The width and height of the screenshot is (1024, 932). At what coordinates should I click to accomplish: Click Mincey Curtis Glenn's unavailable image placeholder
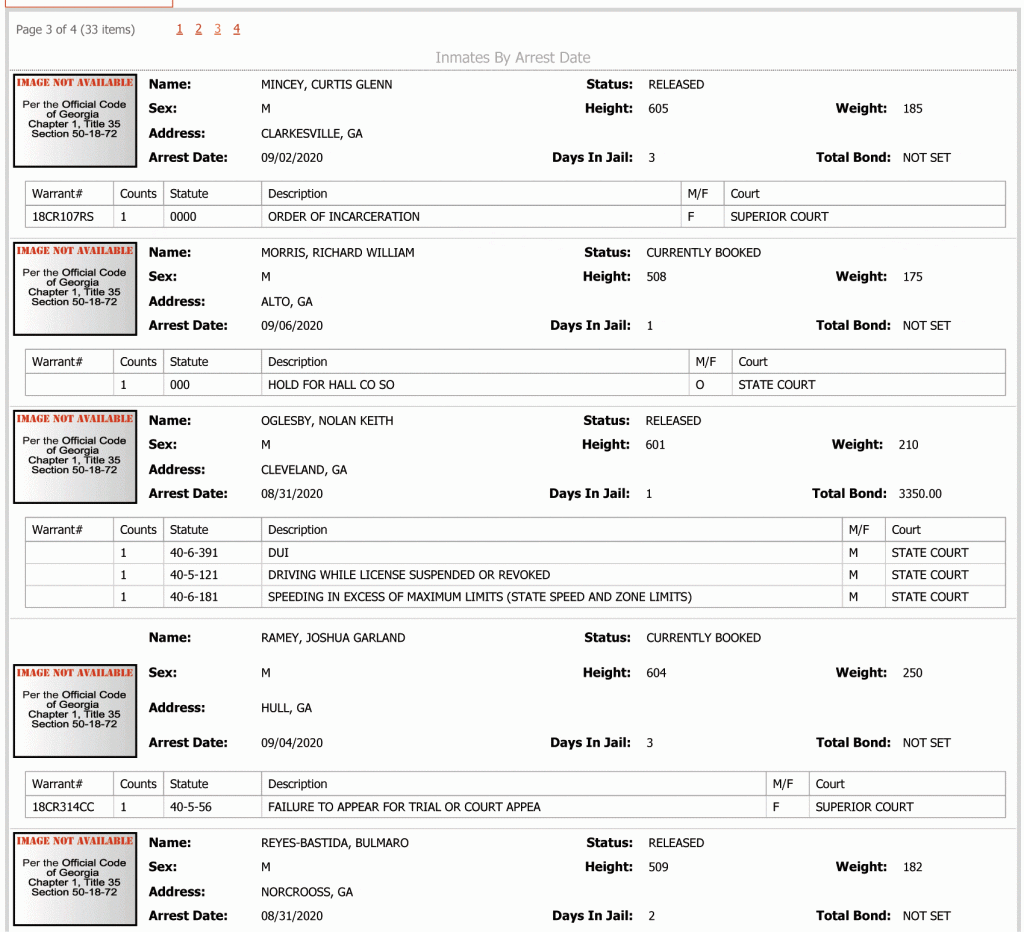[x=75, y=121]
